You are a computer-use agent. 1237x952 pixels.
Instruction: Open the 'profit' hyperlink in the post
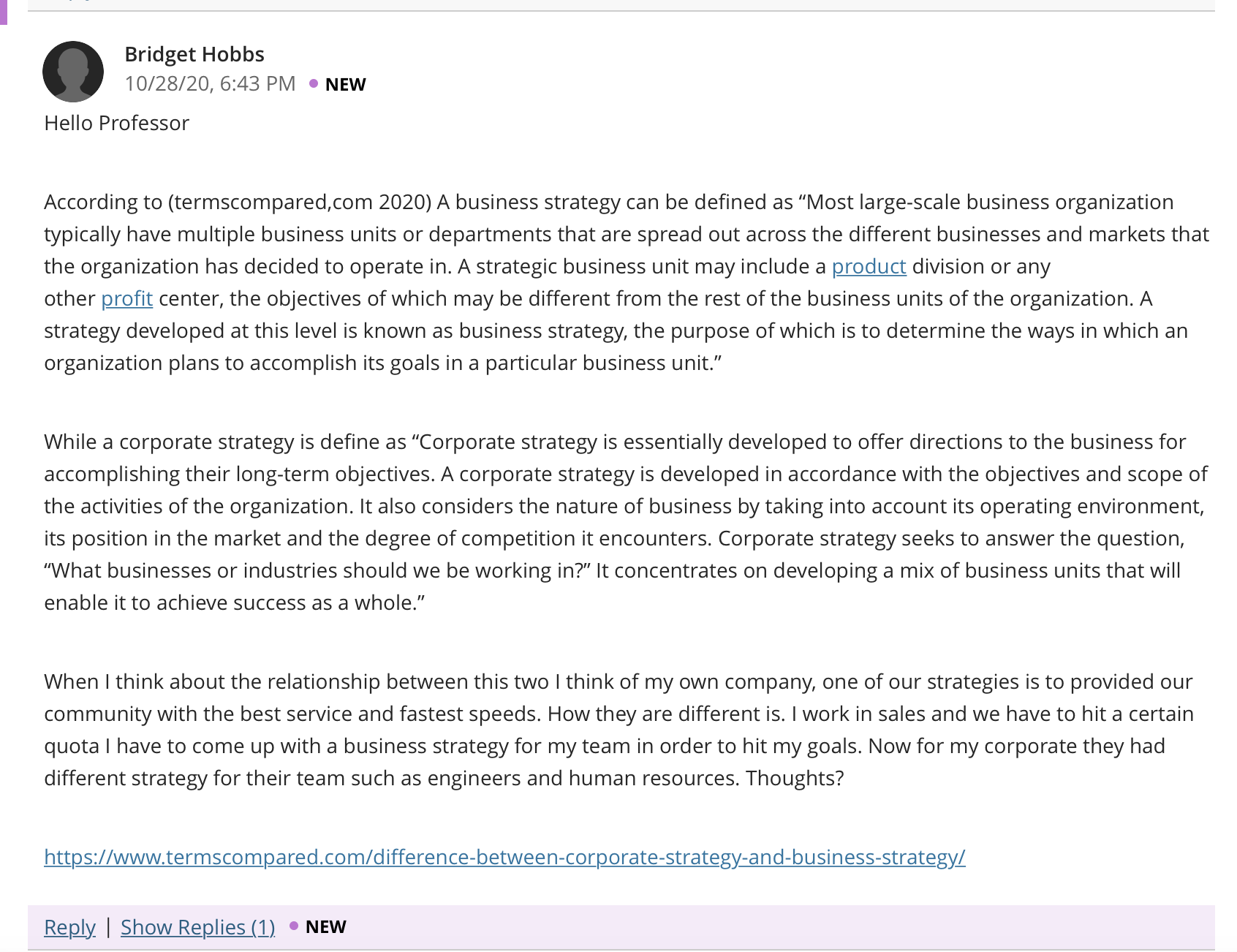click(x=126, y=298)
